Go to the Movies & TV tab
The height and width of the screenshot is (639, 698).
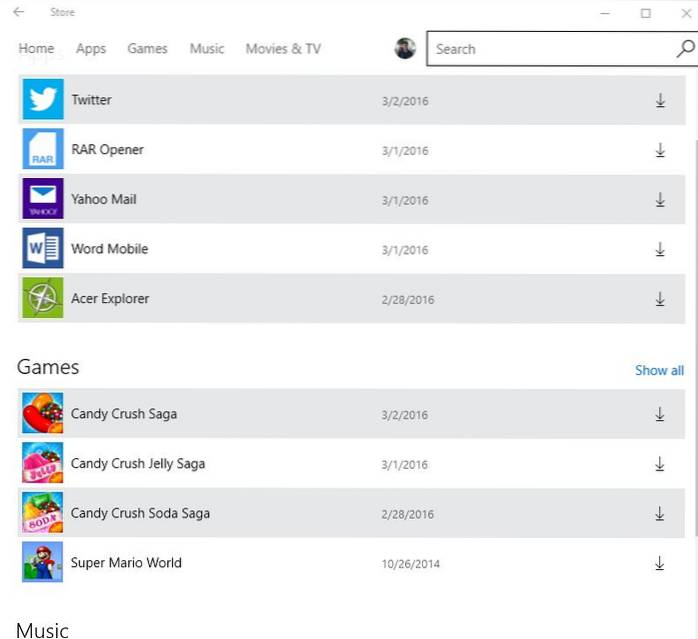click(x=283, y=48)
